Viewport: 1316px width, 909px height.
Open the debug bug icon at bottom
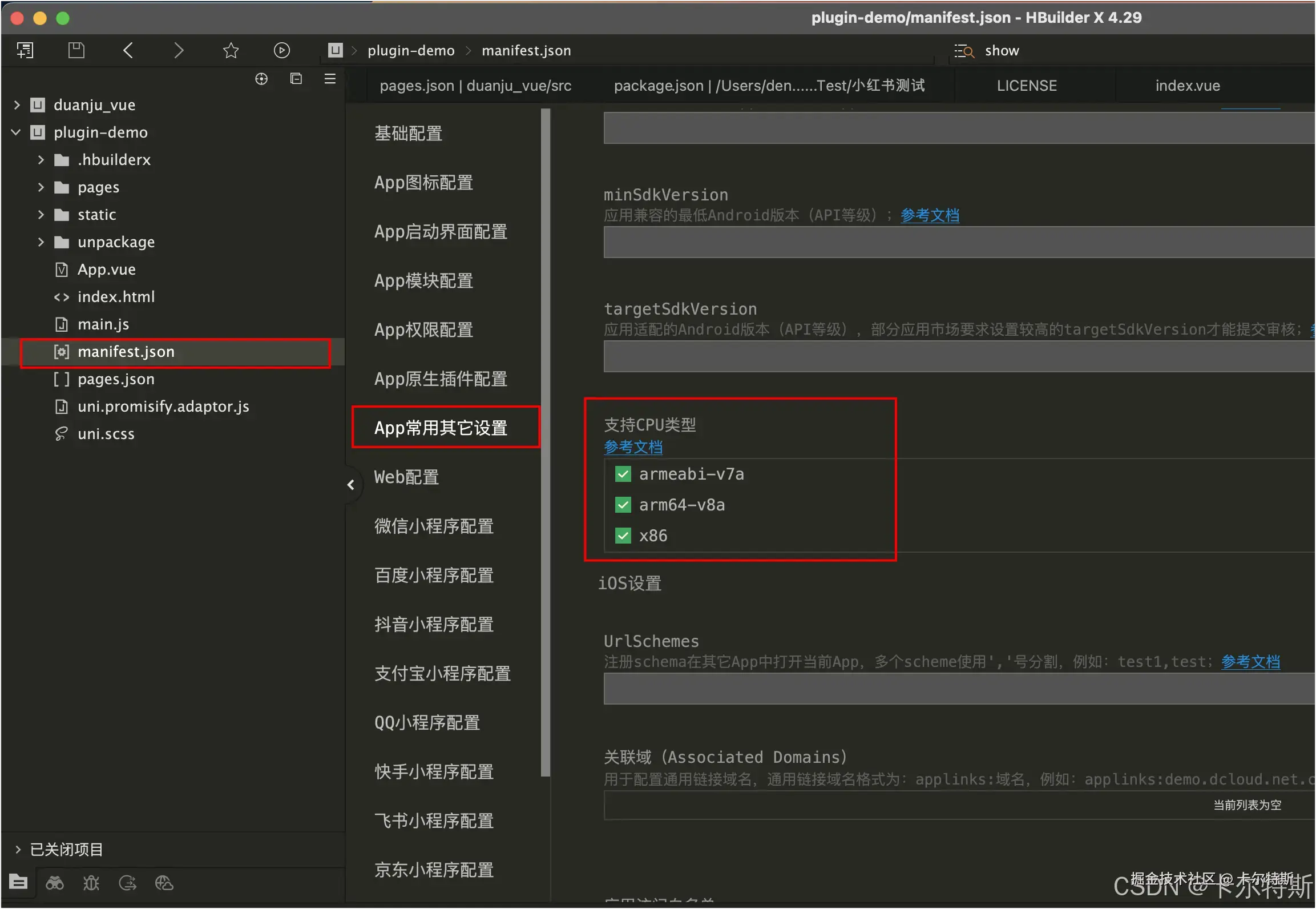coord(91,883)
